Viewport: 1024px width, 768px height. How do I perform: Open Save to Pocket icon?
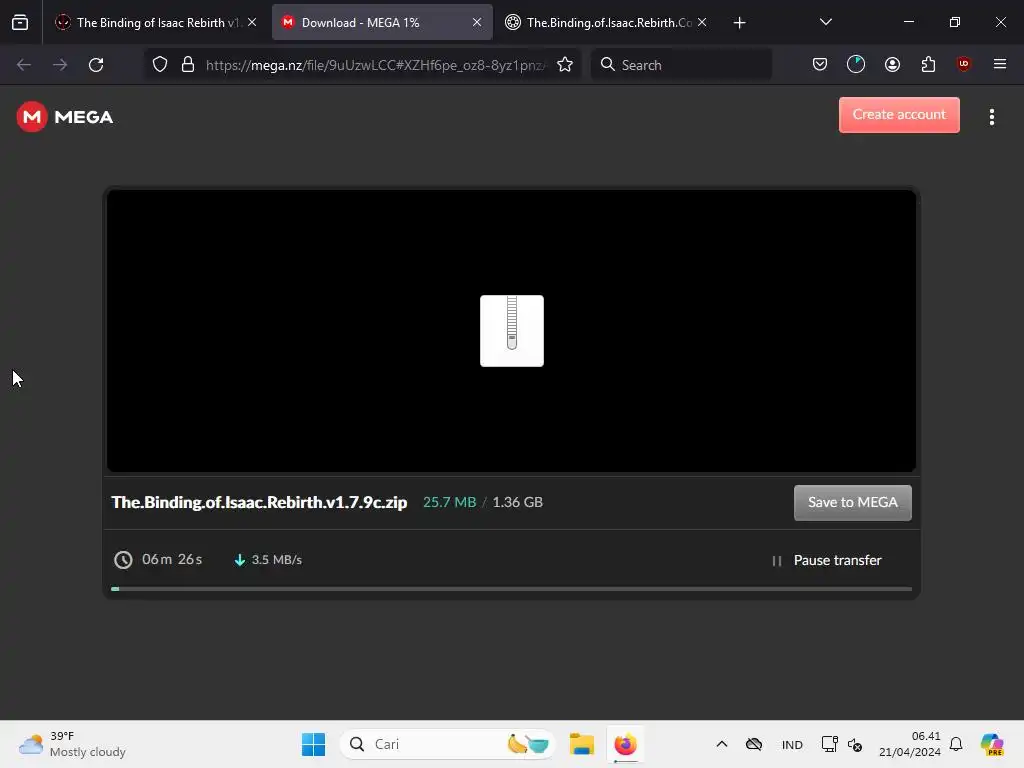point(820,65)
